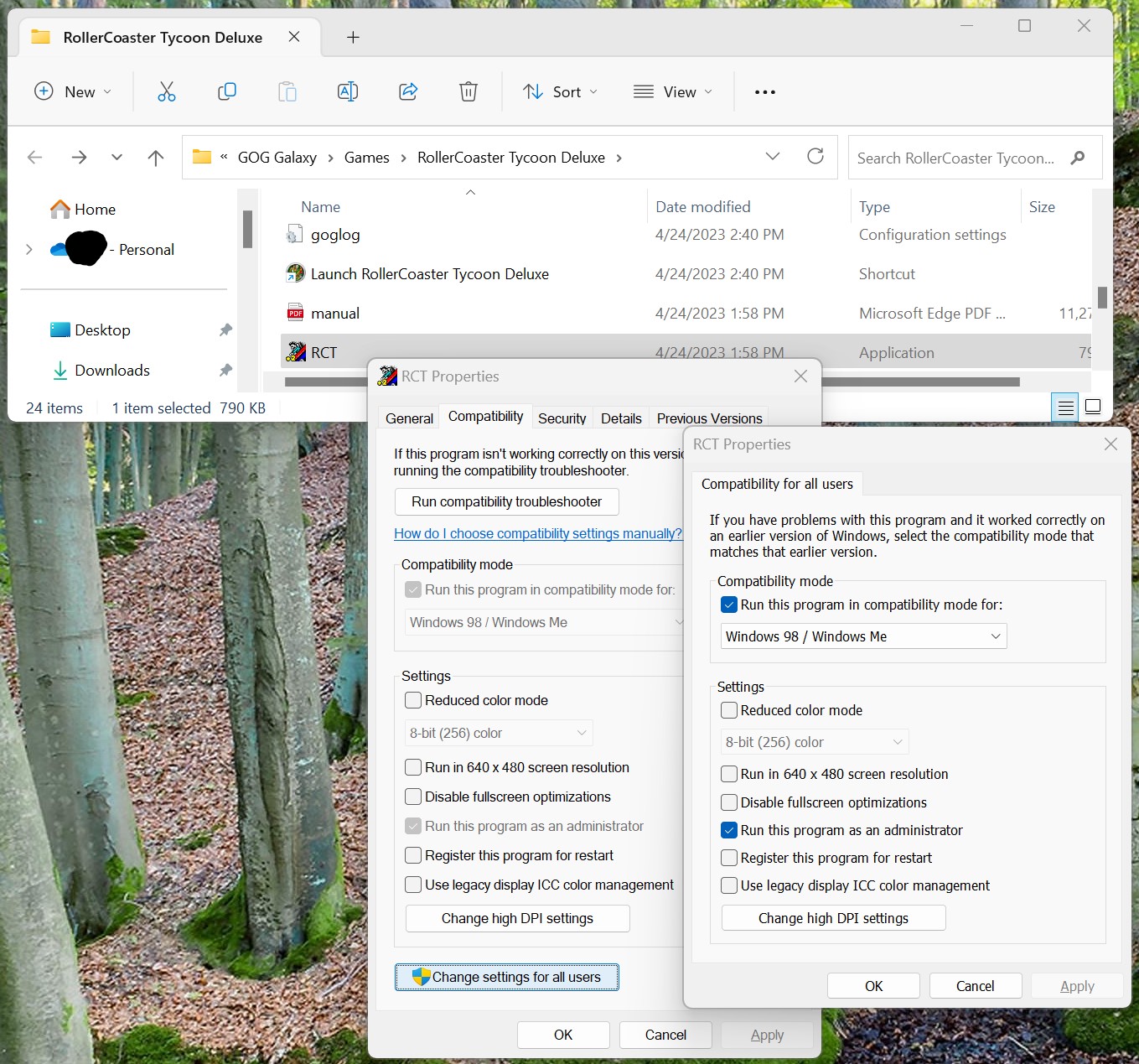Open How do I choose compatibility settings link

pos(538,533)
